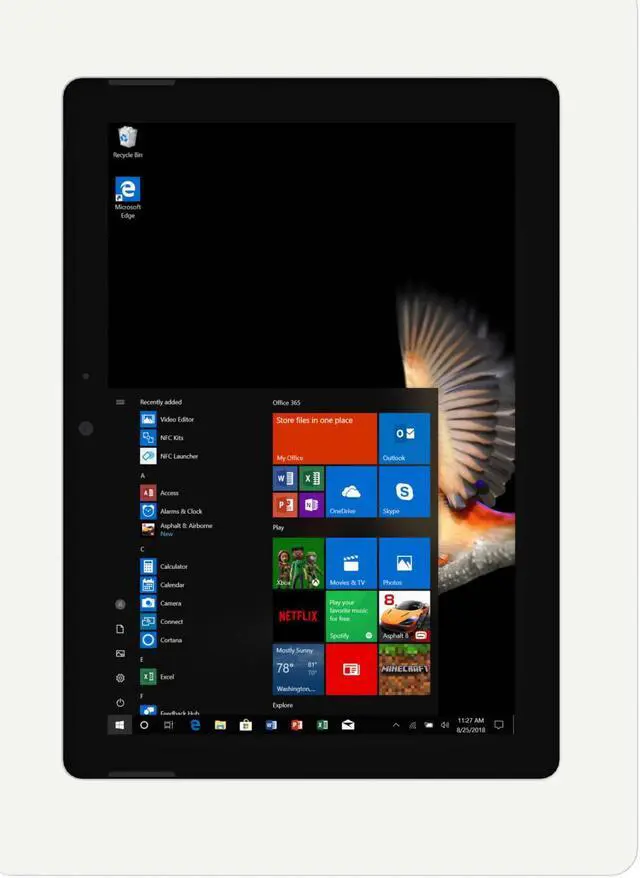Open the Netflix tile
The height and width of the screenshot is (878, 640).
pos(298,616)
